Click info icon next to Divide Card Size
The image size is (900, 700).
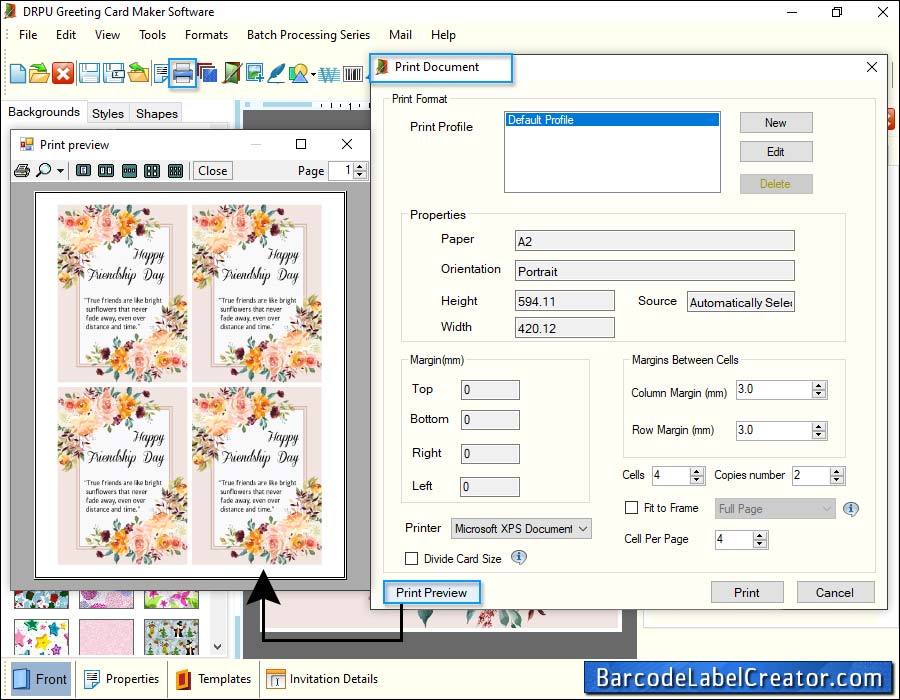[519, 558]
